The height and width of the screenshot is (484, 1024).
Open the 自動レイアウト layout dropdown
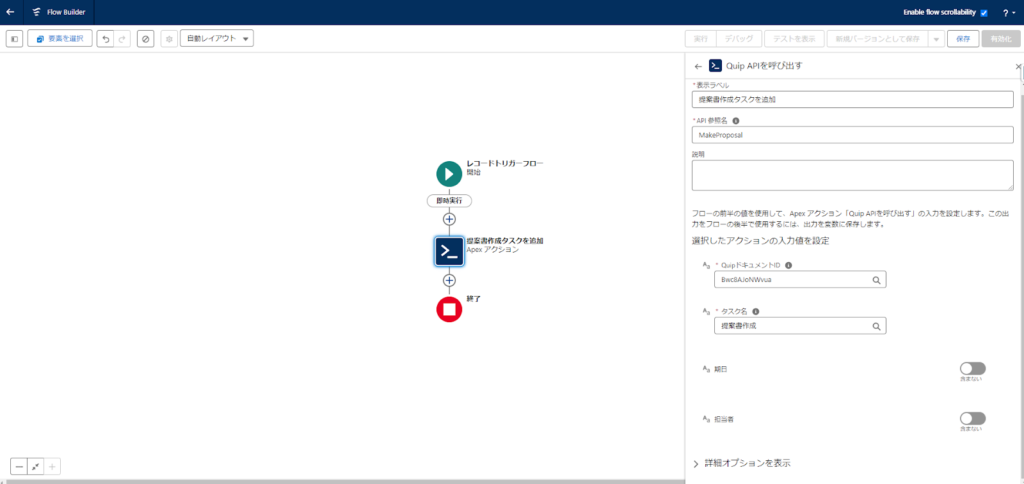tap(217, 39)
